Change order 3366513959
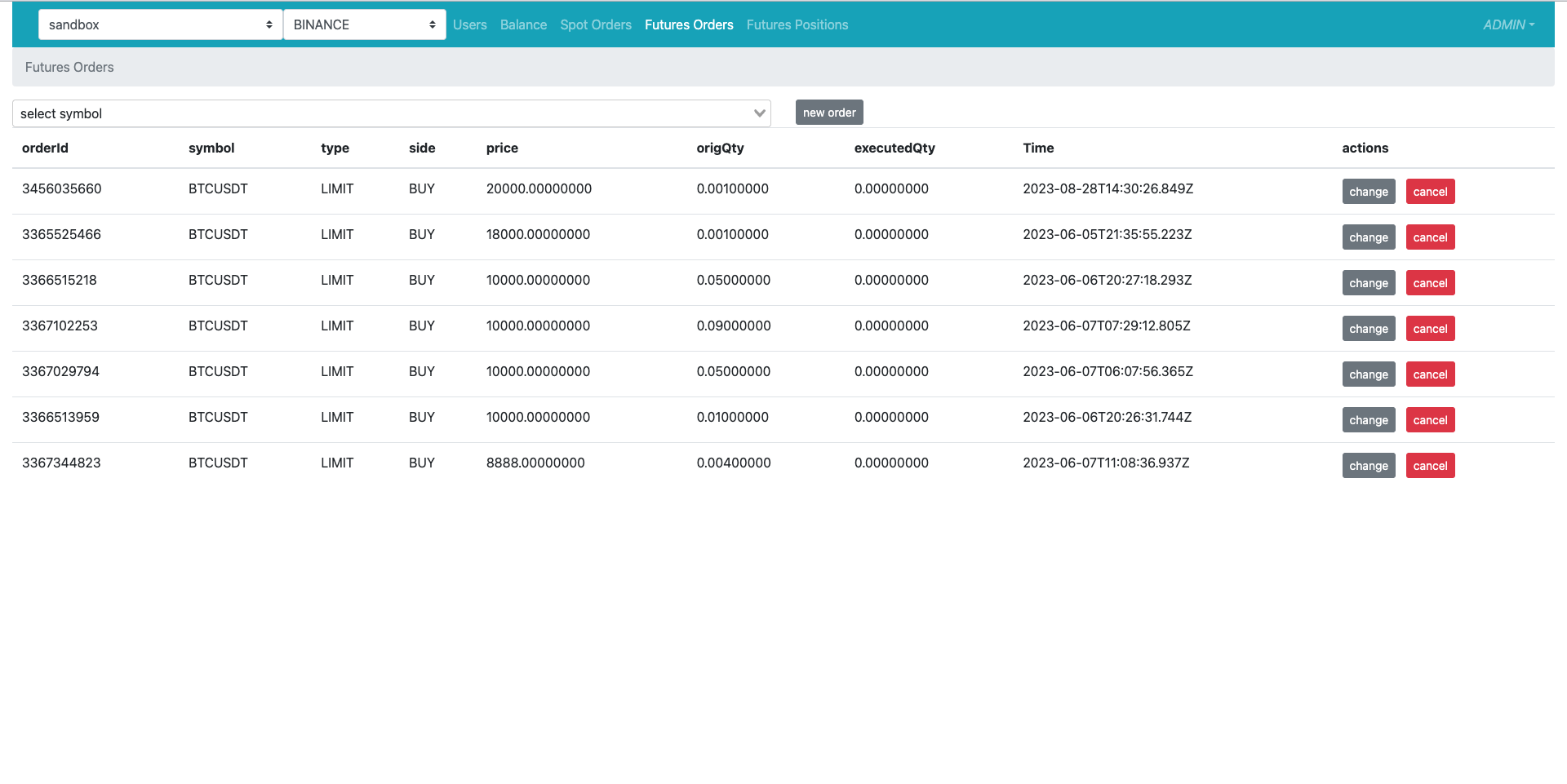Viewport: 1567px width, 784px height. tap(1368, 420)
